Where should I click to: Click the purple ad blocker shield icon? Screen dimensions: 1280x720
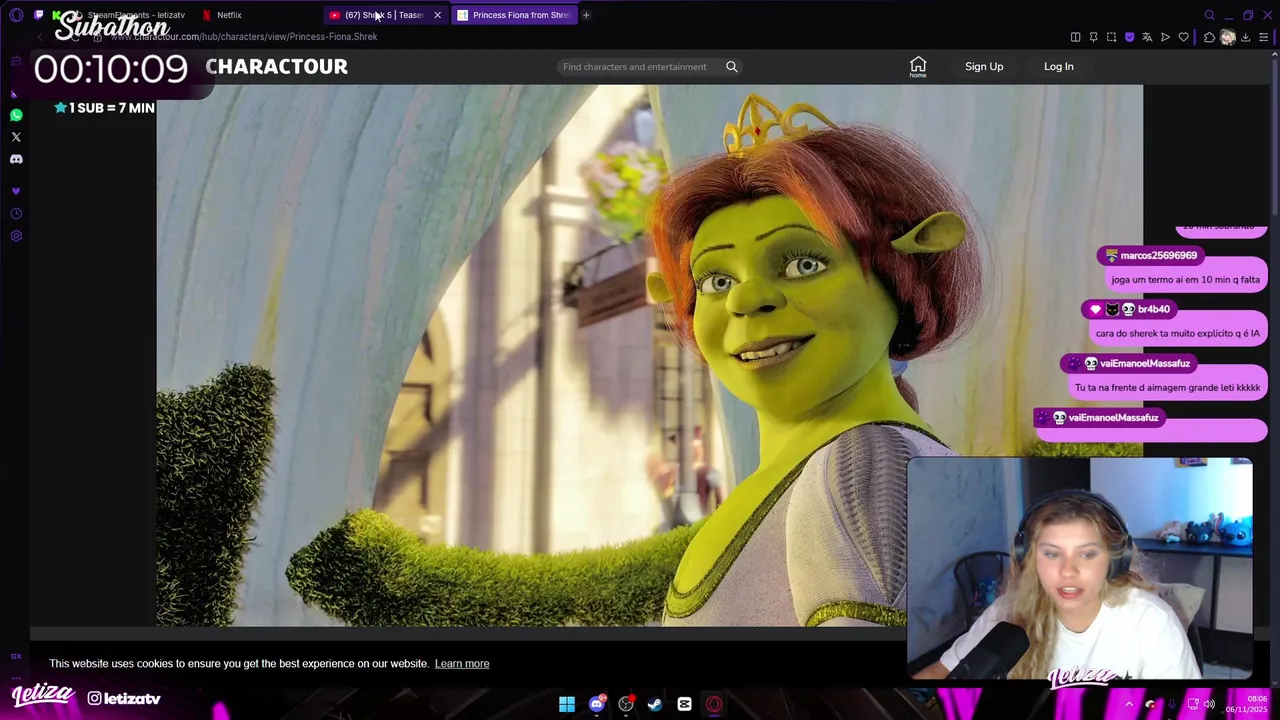coord(1129,37)
